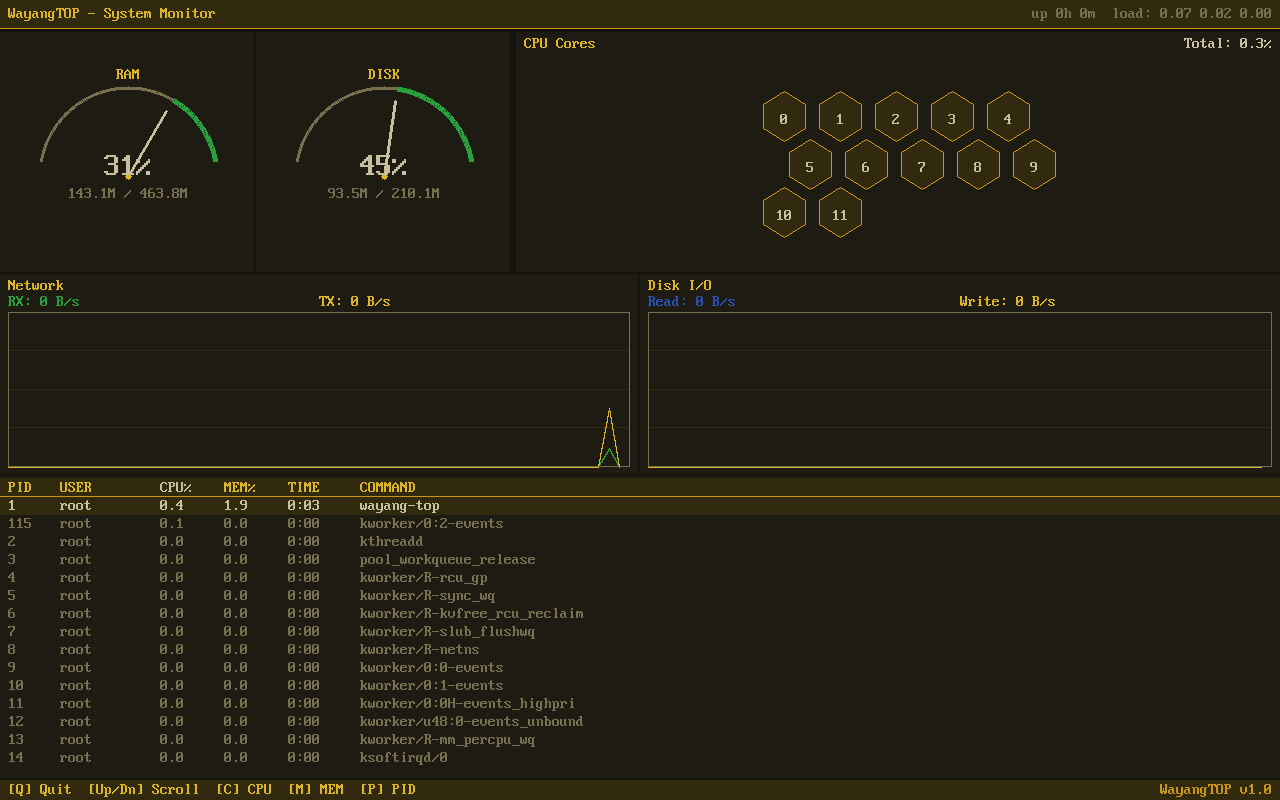Select the hexagon for core 3
This screenshot has height=800, width=1280.
[x=952, y=116]
